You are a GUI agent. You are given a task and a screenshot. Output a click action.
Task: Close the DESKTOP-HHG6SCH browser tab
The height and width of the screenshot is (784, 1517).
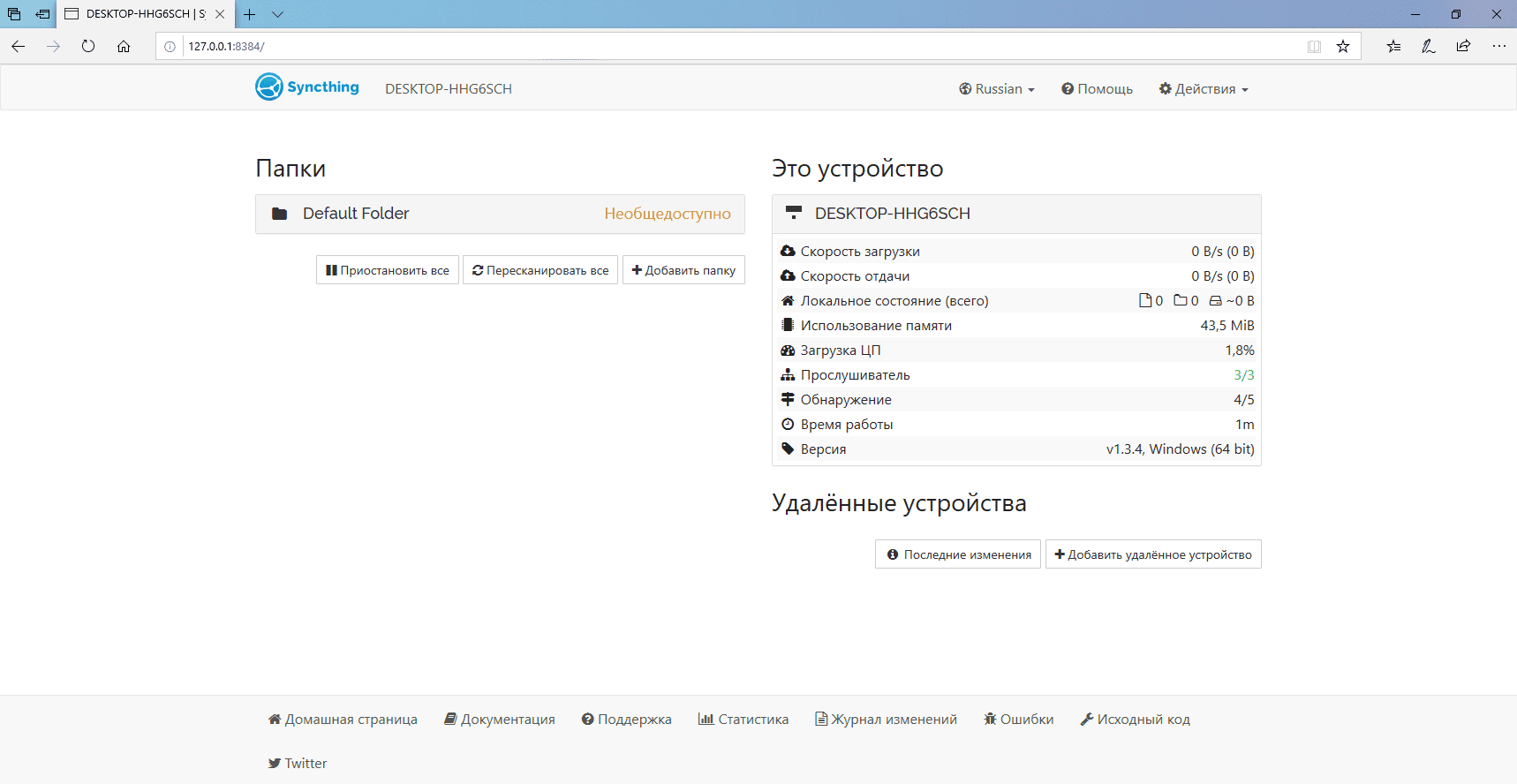point(220,14)
